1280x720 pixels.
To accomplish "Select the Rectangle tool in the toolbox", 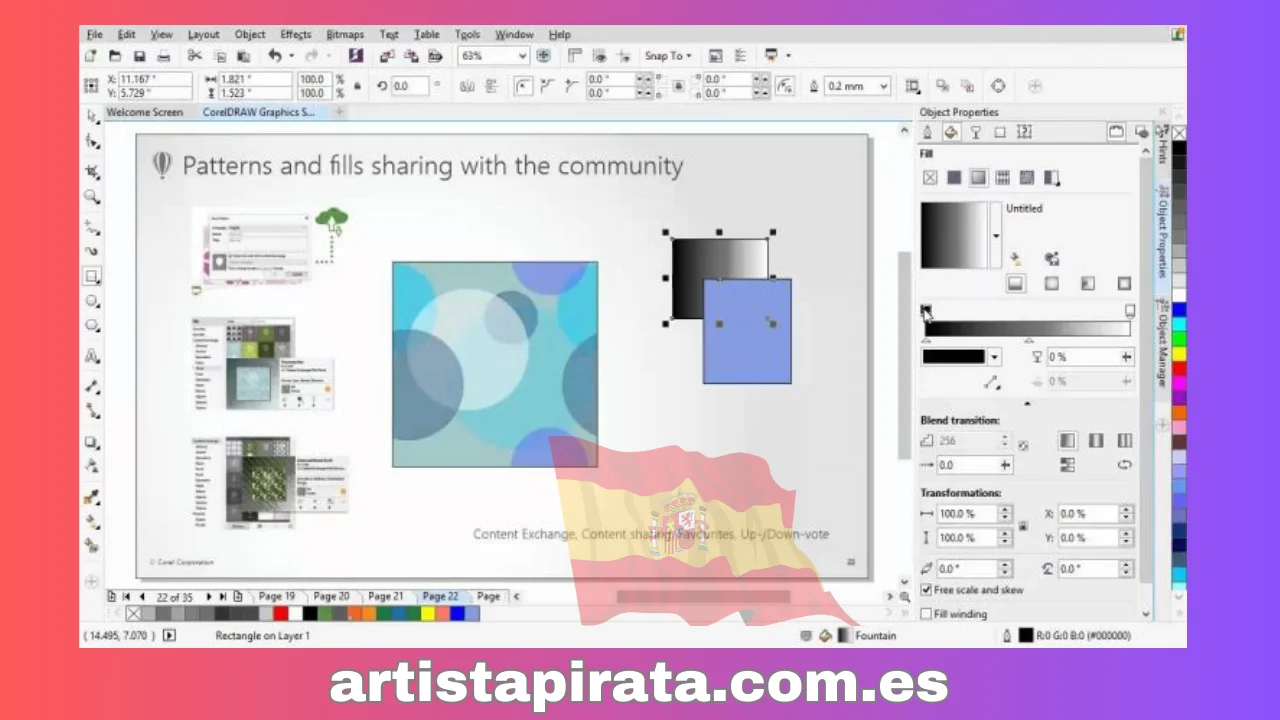I will (x=92, y=276).
